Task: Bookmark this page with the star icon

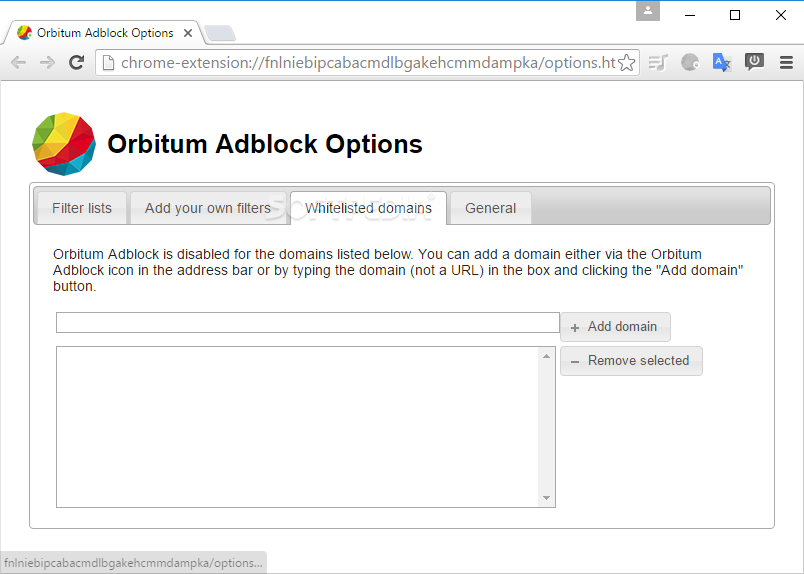Action: (x=627, y=63)
